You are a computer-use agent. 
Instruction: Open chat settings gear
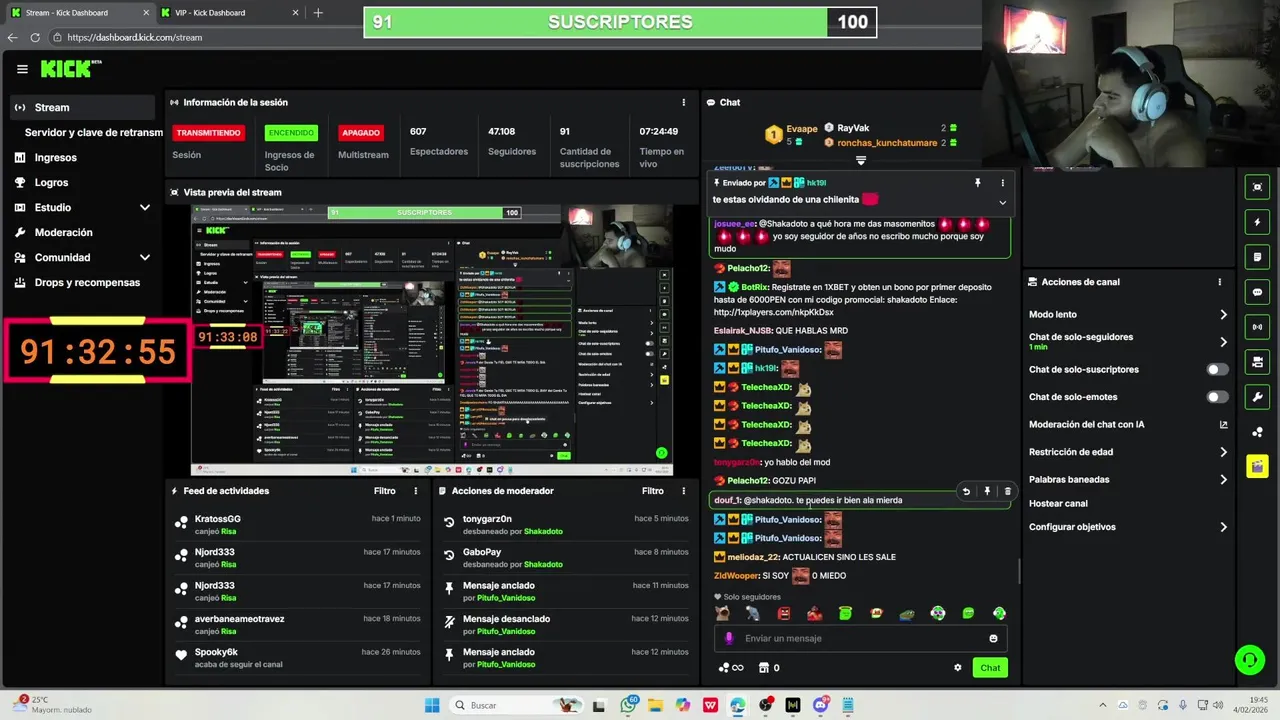point(957,668)
